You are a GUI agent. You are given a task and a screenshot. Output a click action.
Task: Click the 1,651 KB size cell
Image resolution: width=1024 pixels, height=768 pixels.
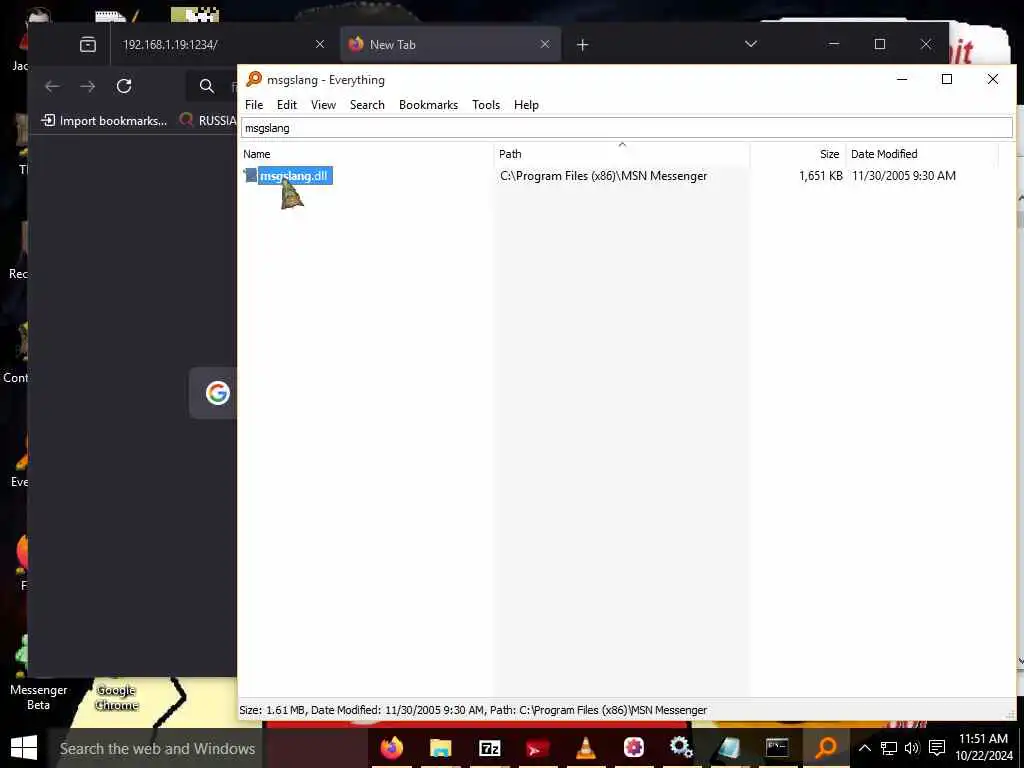(x=820, y=176)
